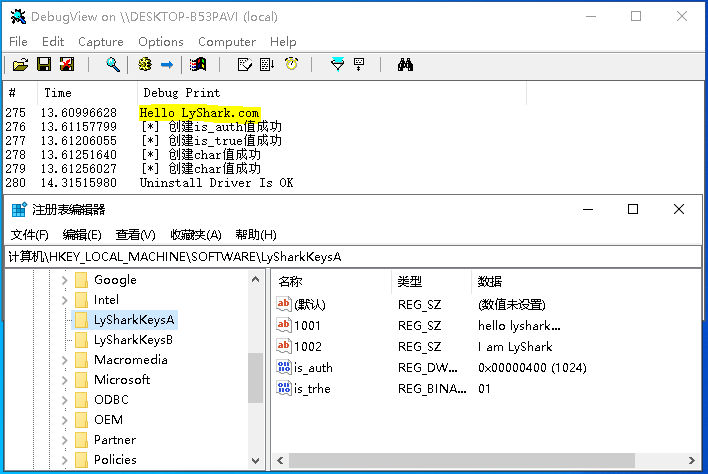Click the 名称 column header
The width and height of the screenshot is (708, 474).
click(x=290, y=282)
